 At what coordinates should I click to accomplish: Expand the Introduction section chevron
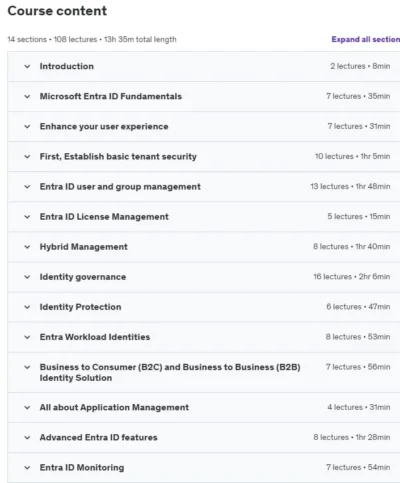[27, 66]
